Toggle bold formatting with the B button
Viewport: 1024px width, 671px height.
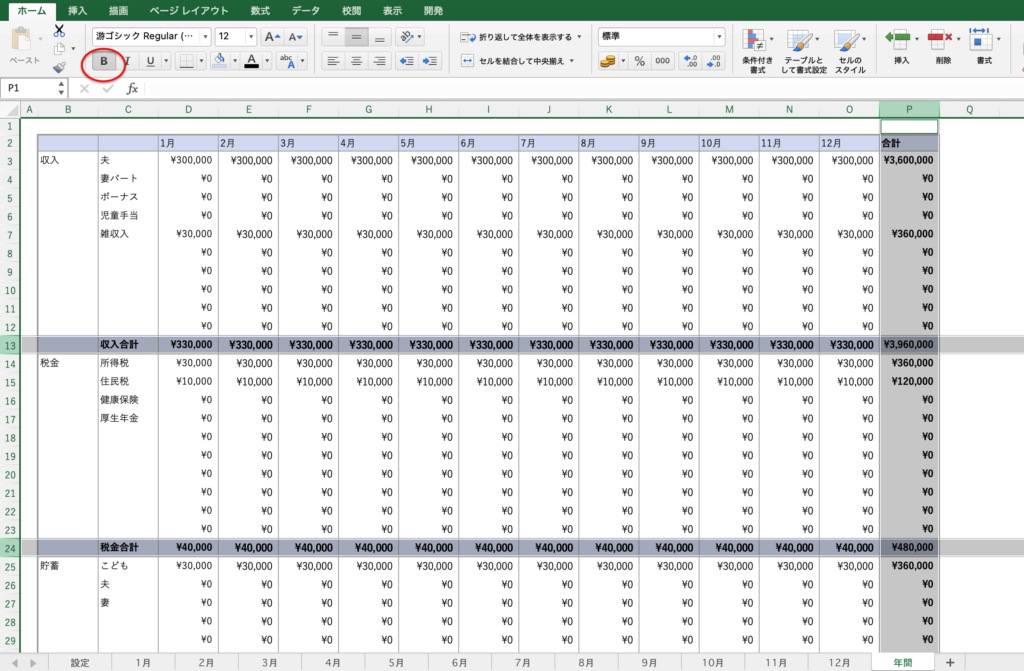coord(104,61)
